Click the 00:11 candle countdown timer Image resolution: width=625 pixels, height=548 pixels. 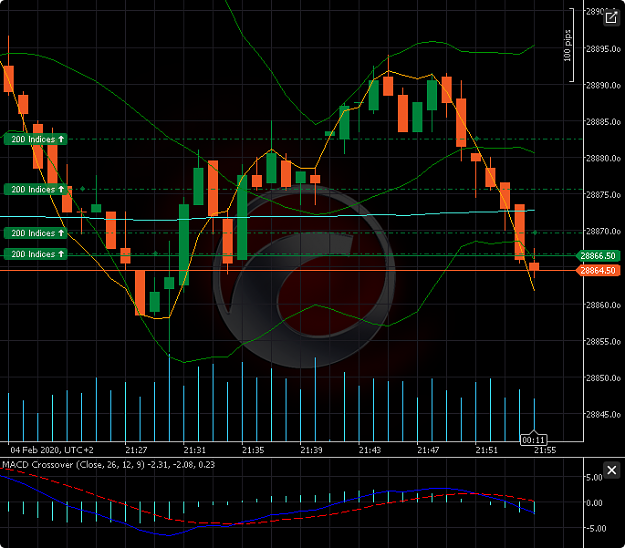click(534, 440)
